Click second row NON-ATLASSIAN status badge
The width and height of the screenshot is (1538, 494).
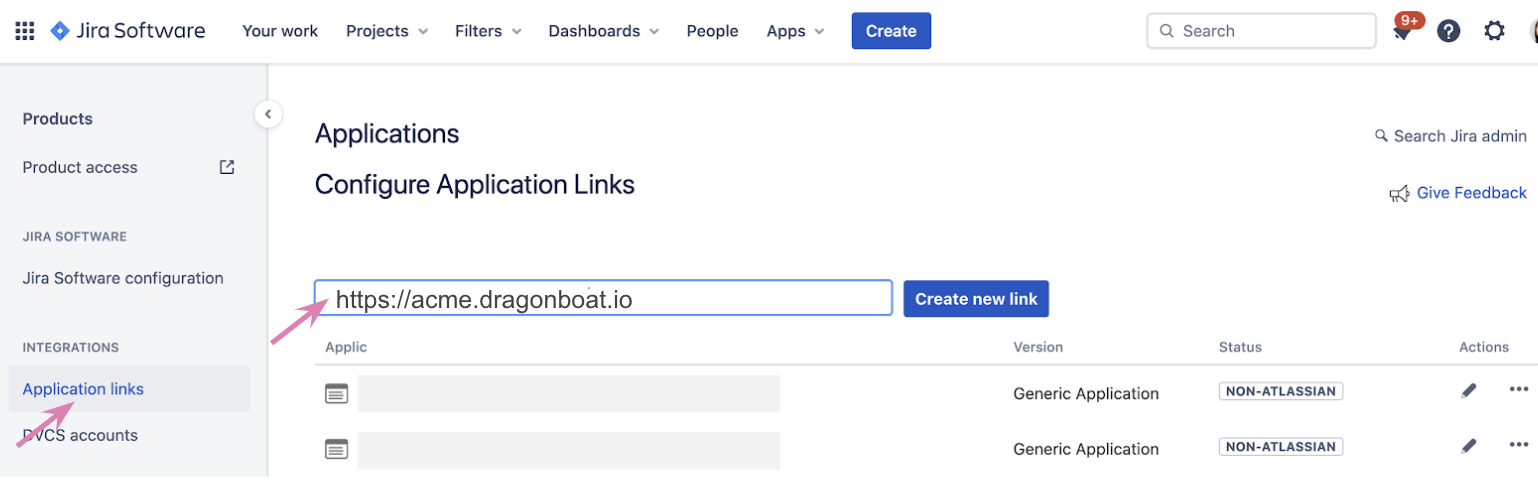click(1281, 447)
